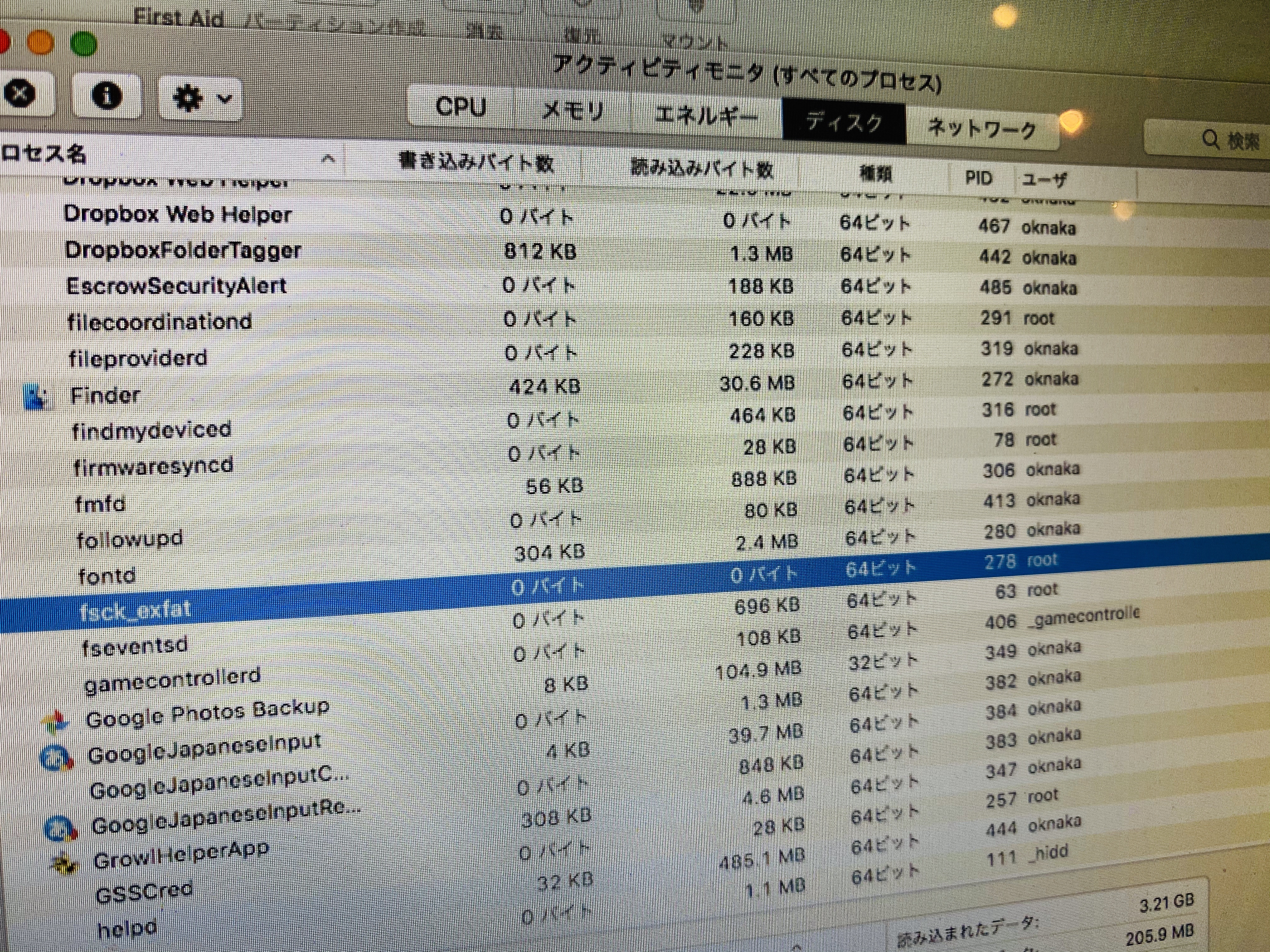The image size is (1270, 952).
Task: Sort by 読み込みバイト数 column
Action: [701, 168]
